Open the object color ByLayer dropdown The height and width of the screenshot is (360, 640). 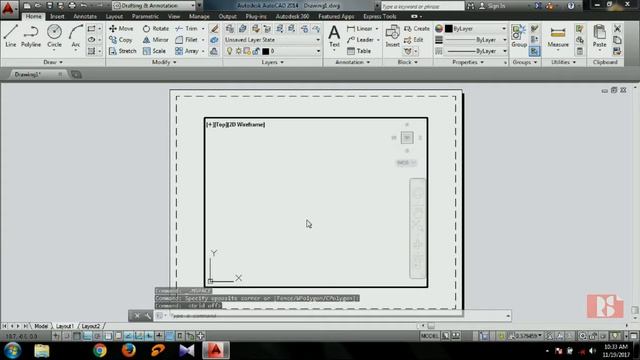tap(476, 29)
